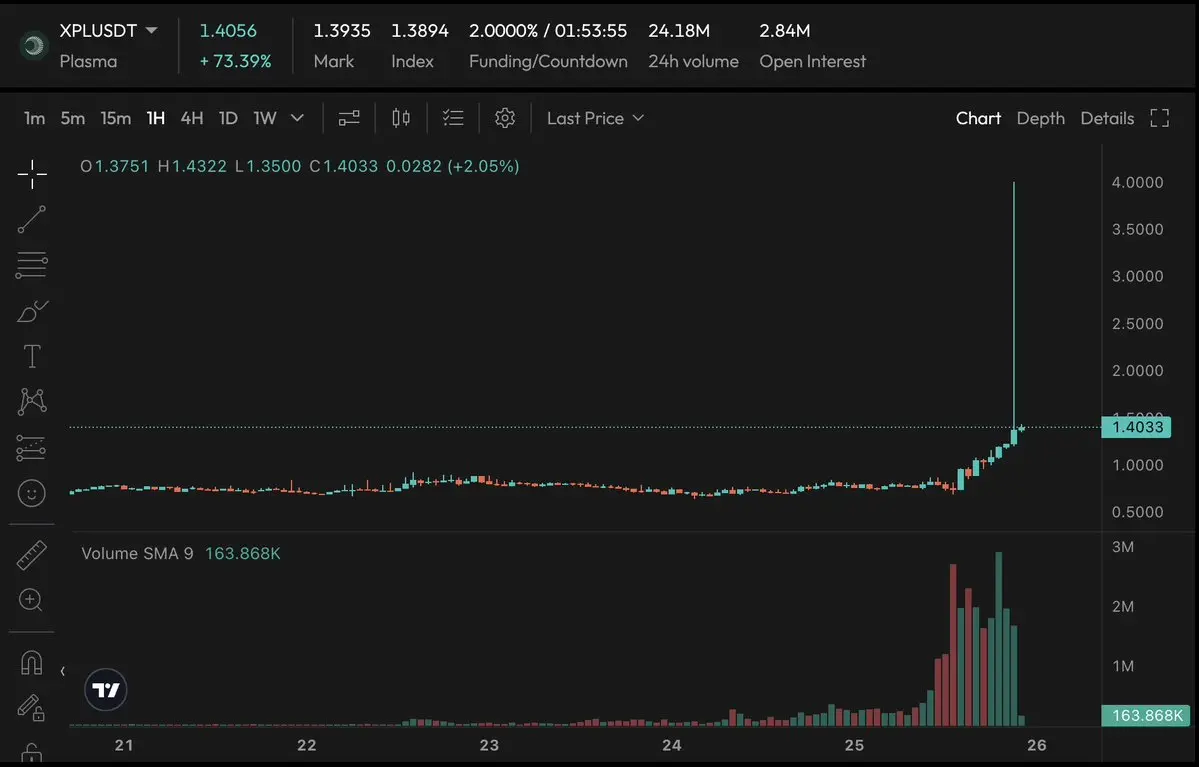Open the checklist templates icon

pyautogui.click(x=453, y=118)
